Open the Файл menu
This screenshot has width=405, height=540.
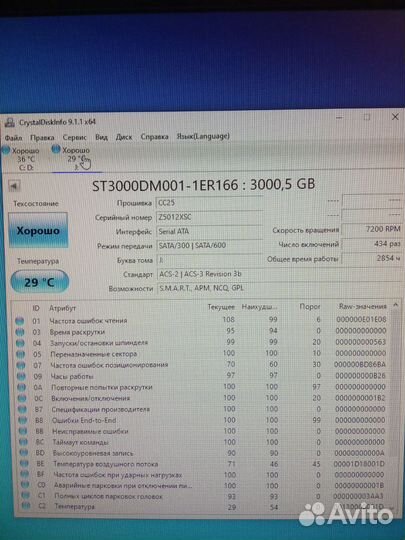pyautogui.click(x=13, y=138)
